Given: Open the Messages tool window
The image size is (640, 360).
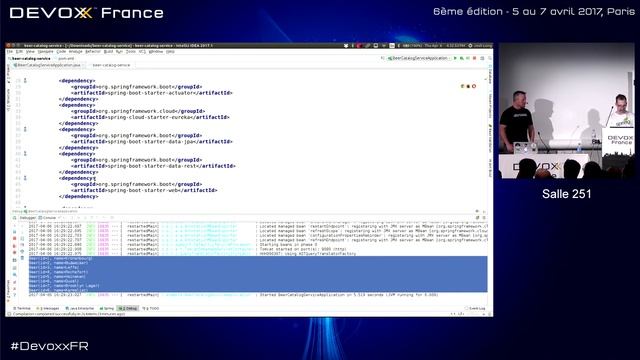Looking at the screenshot, I should tap(48, 308).
